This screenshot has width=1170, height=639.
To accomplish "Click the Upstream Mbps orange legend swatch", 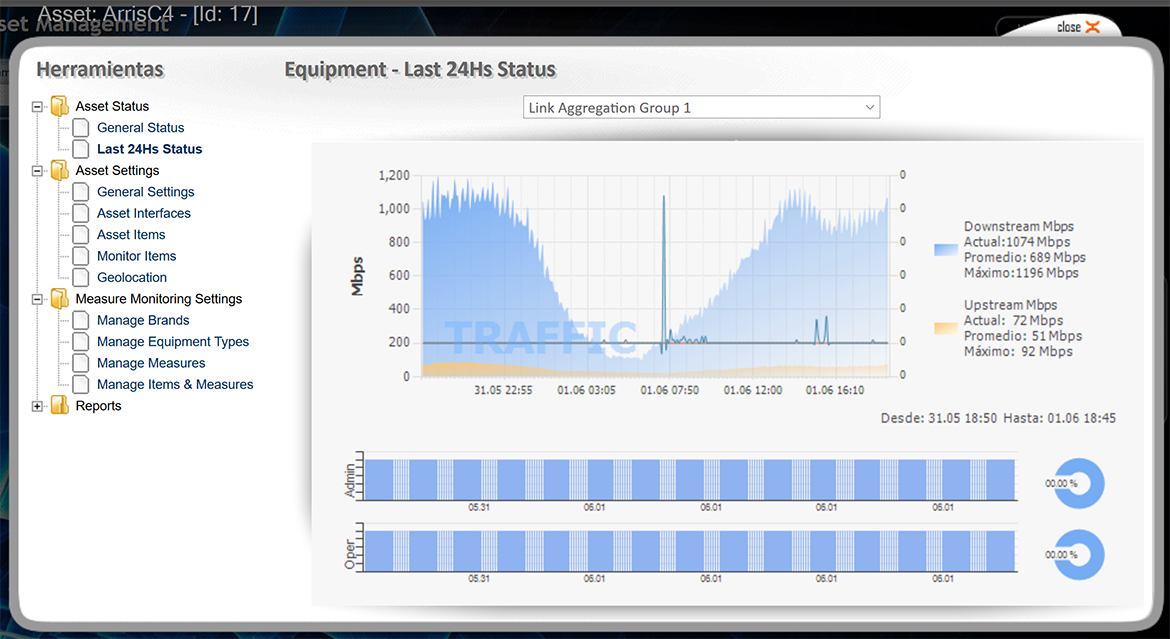I will pyautogui.click(x=945, y=328).
